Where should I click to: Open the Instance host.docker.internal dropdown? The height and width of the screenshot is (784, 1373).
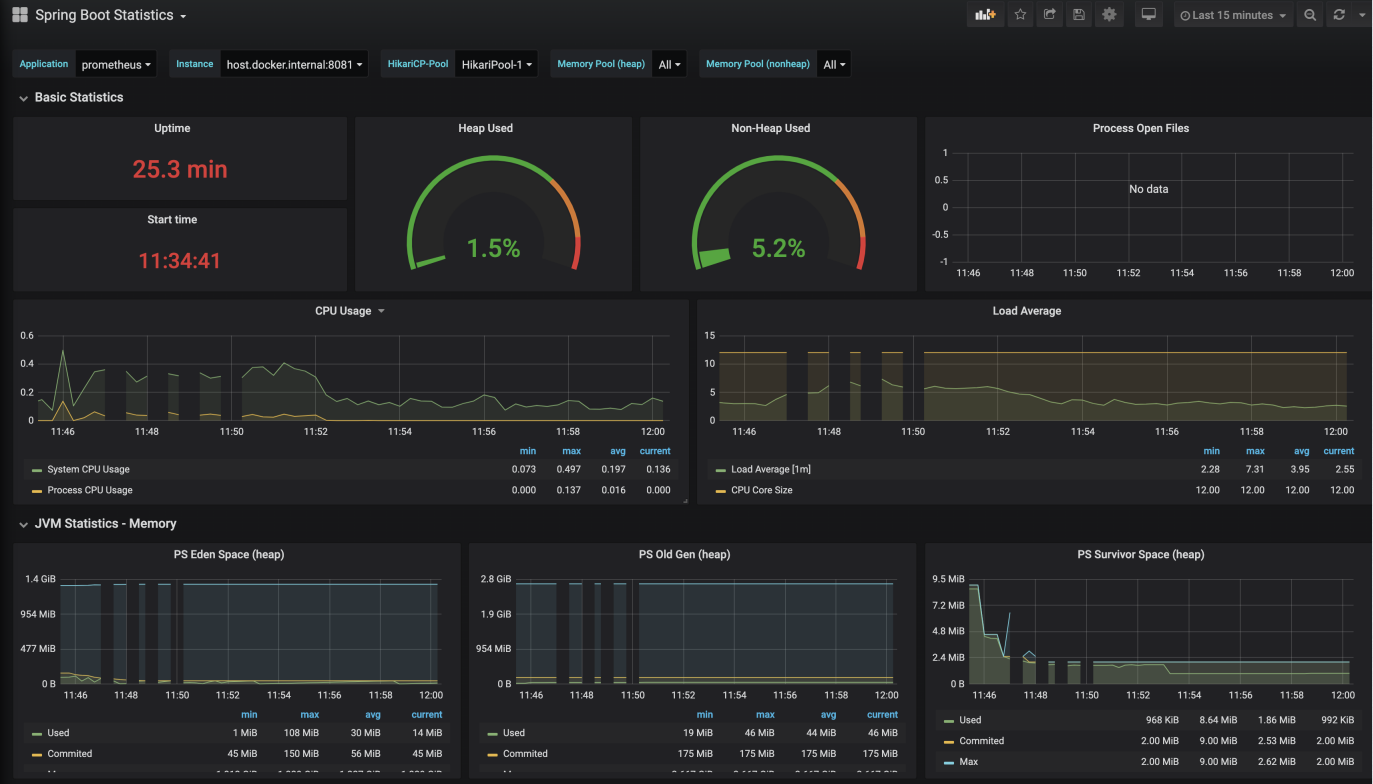click(x=295, y=65)
